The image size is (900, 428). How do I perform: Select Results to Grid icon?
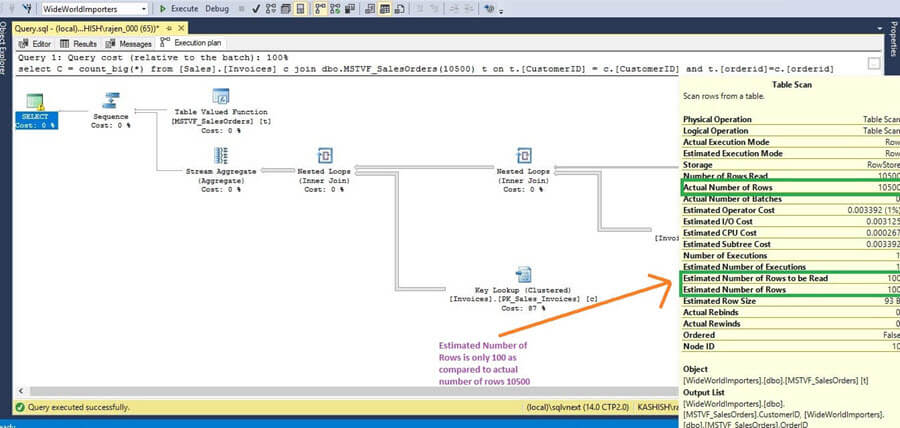(385, 9)
